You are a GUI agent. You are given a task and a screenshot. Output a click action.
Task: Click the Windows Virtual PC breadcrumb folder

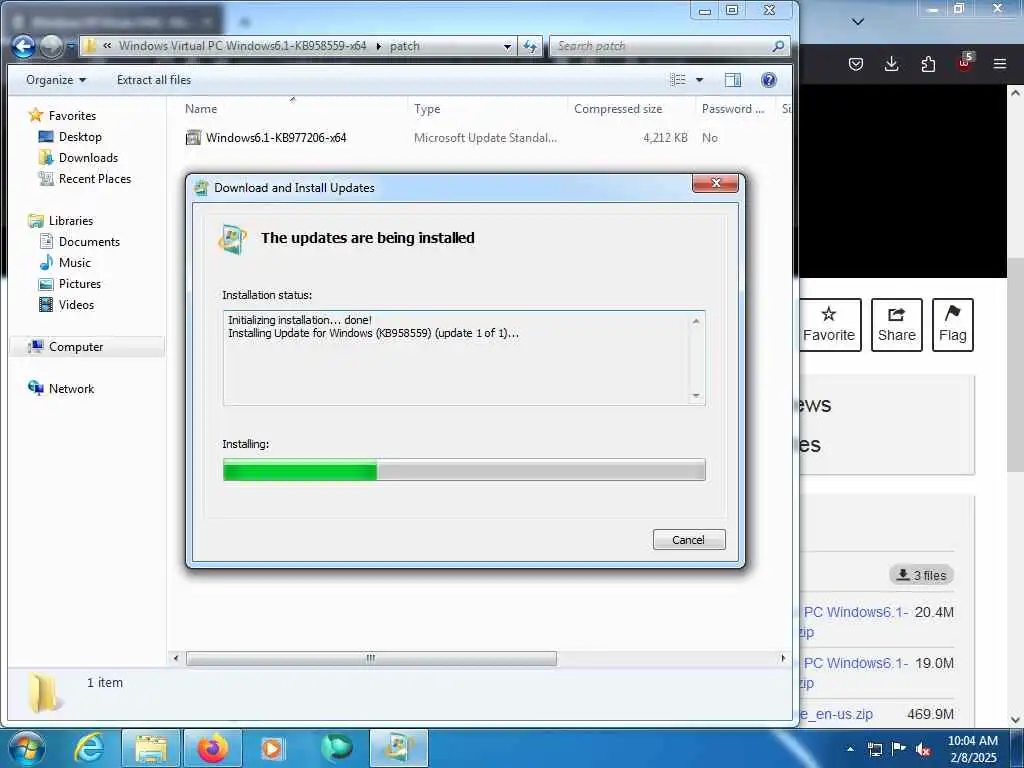[x=242, y=46]
